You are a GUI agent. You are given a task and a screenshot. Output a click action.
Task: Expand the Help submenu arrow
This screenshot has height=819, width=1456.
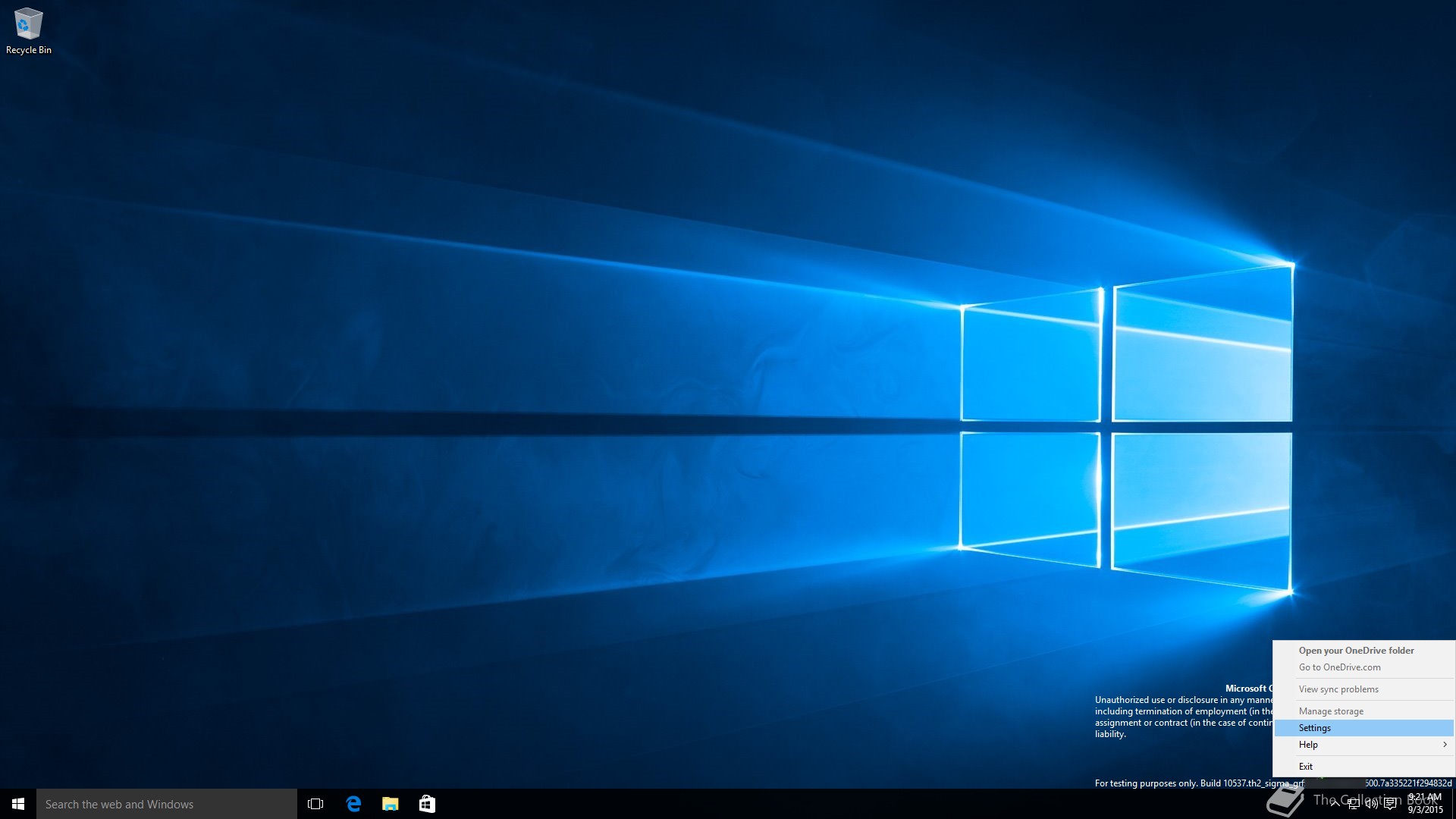click(x=1445, y=745)
